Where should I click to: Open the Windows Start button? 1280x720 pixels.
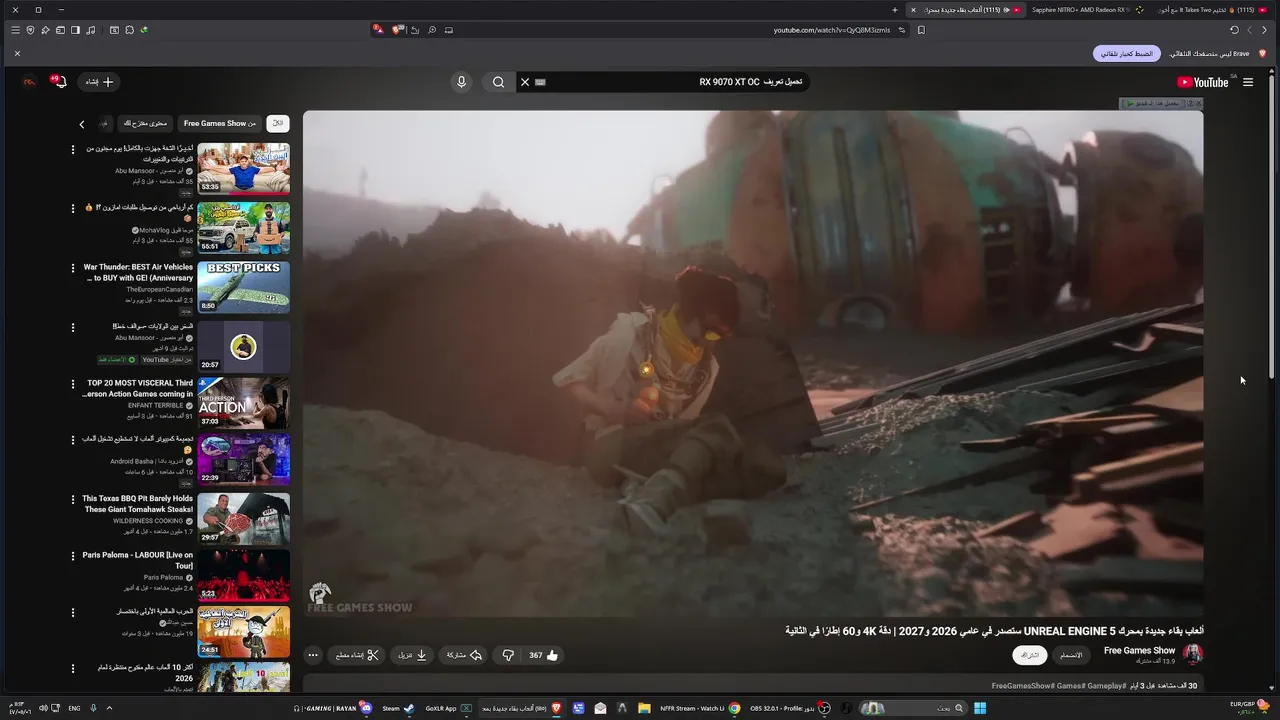tap(980, 708)
